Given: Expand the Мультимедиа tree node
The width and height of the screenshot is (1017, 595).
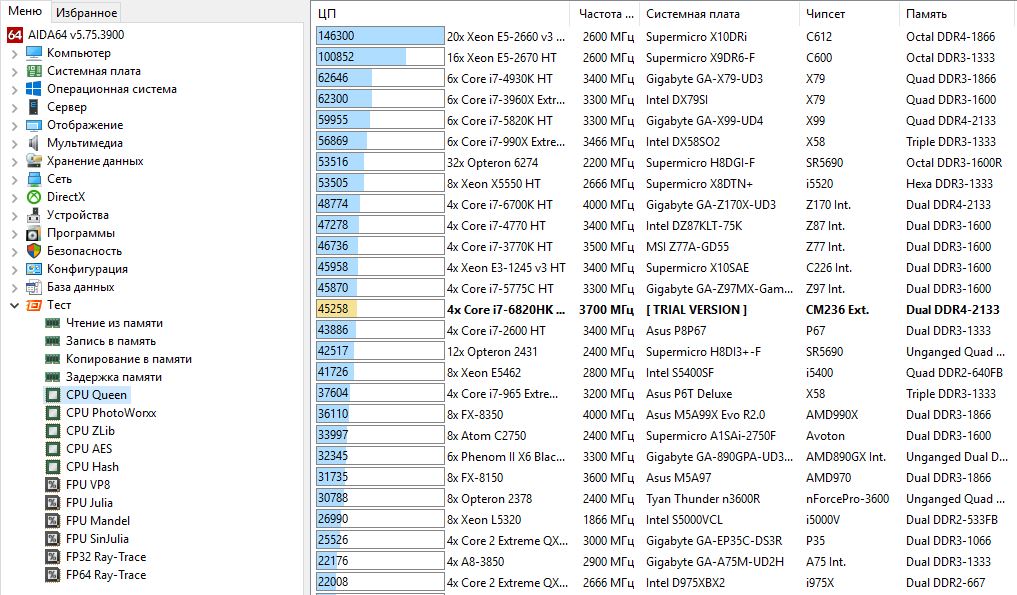Looking at the screenshot, I should 14,143.
